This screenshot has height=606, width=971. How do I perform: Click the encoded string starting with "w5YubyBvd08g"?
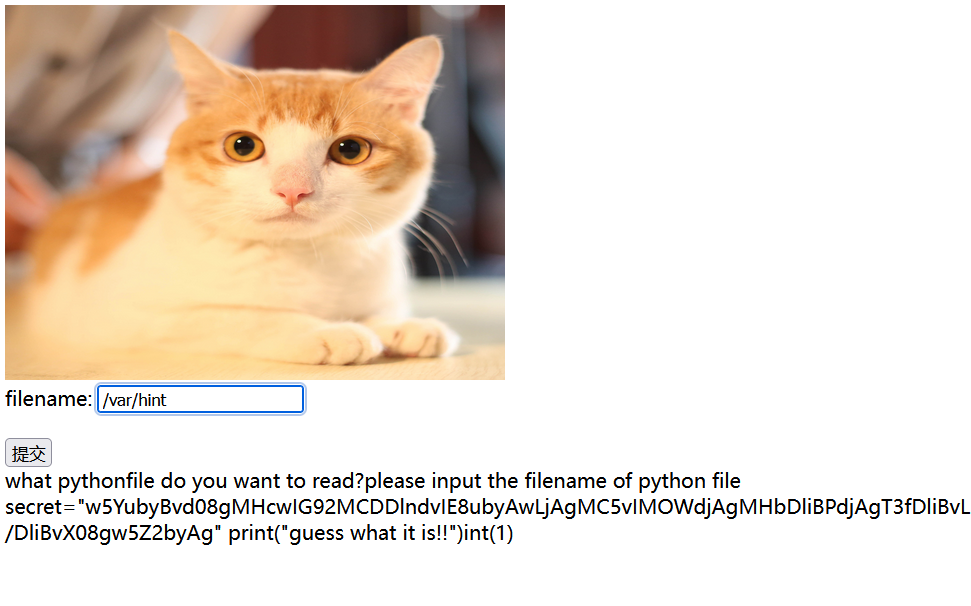(x=524, y=507)
